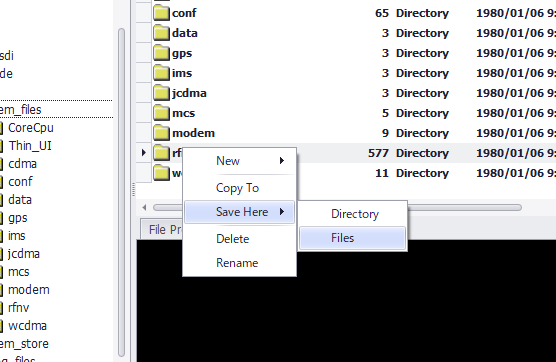Click the modem folder icon in file list
The height and width of the screenshot is (362, 556).
161,133
